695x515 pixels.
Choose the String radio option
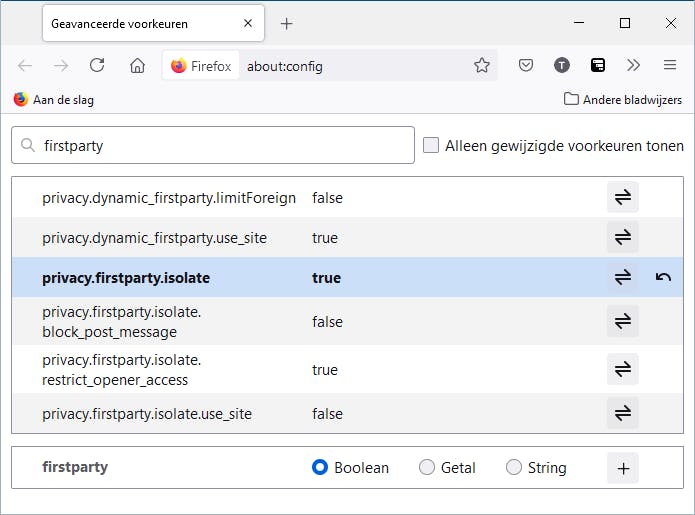click(x=514, y=468)
